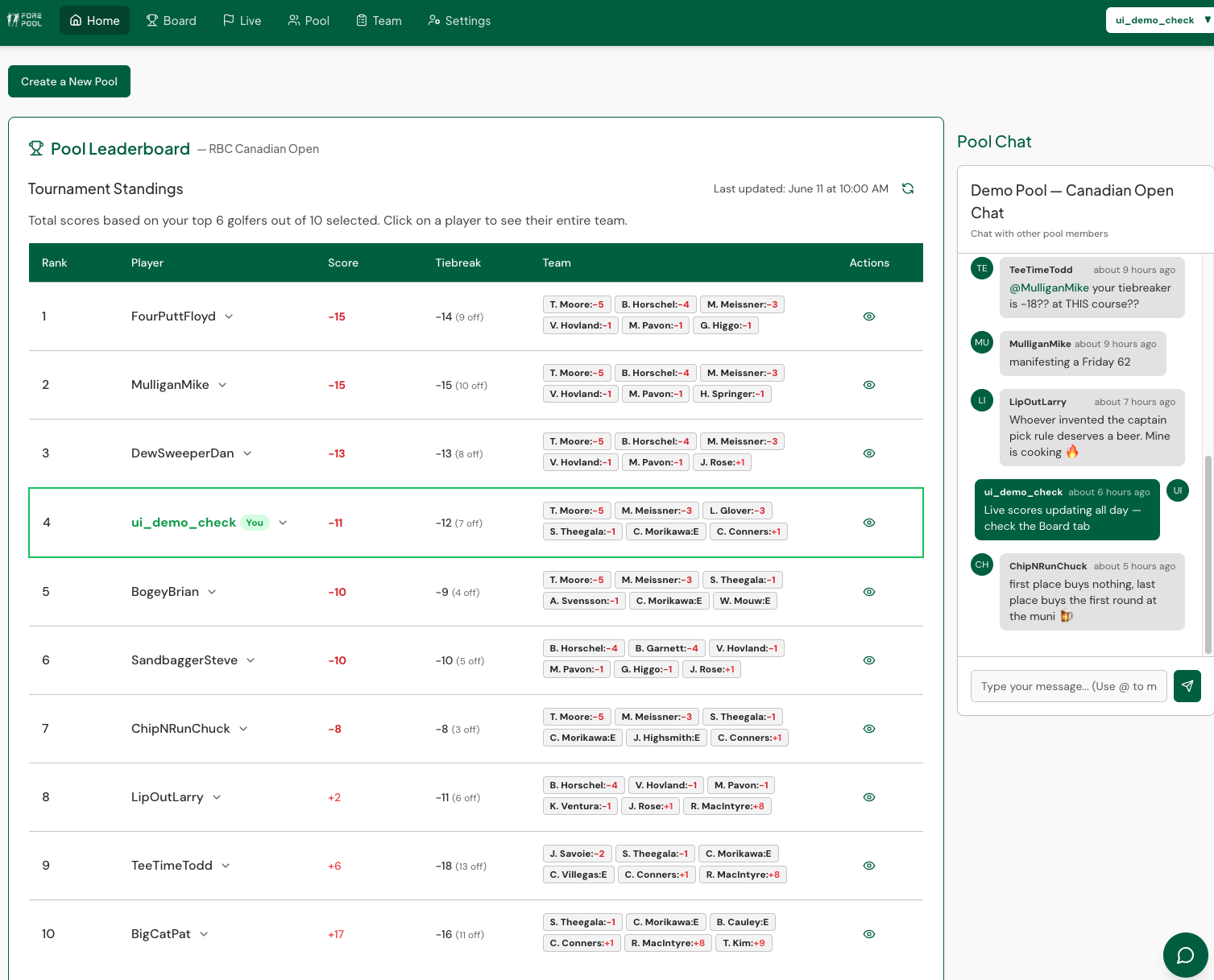Viewport: 1214px width, 980px height.
Task: Click A. Svensson:-1 golfer chip
Action: tap(585, 601)
